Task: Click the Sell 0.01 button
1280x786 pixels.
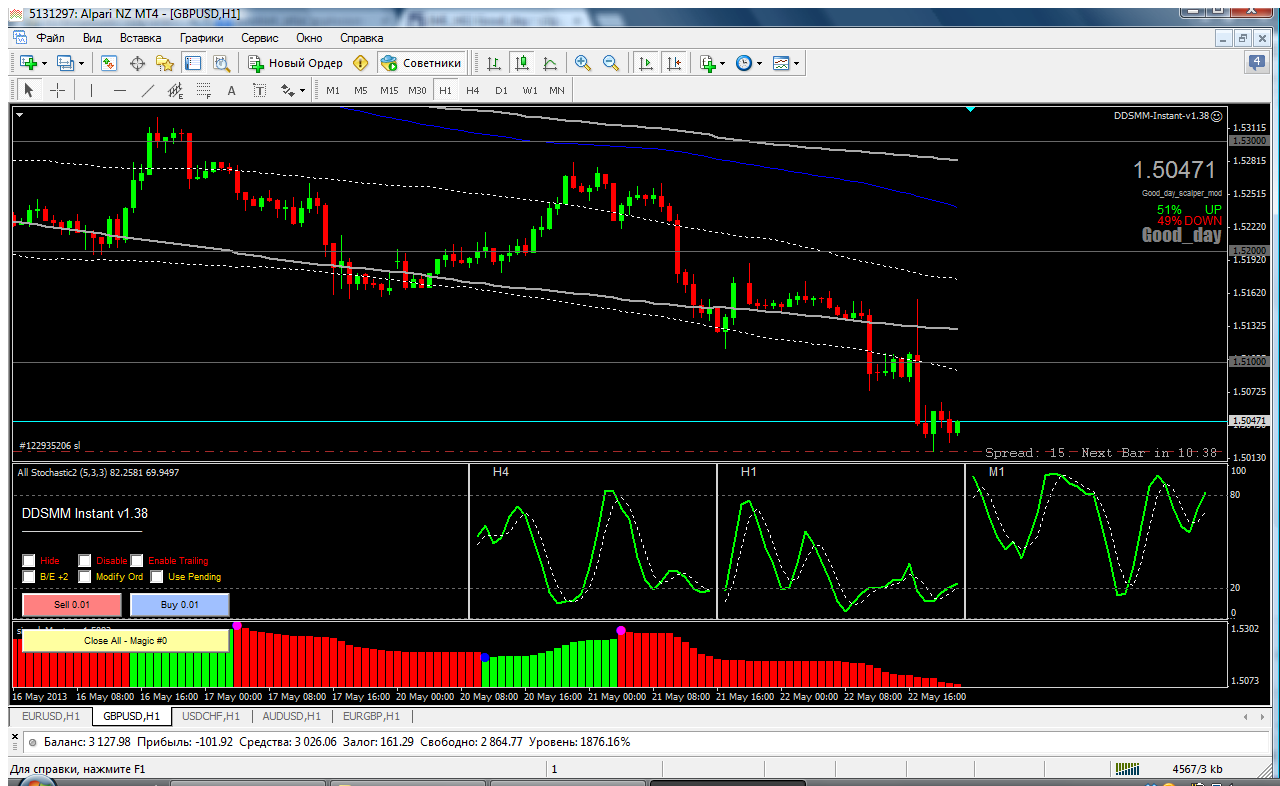Action: (72, 605)
